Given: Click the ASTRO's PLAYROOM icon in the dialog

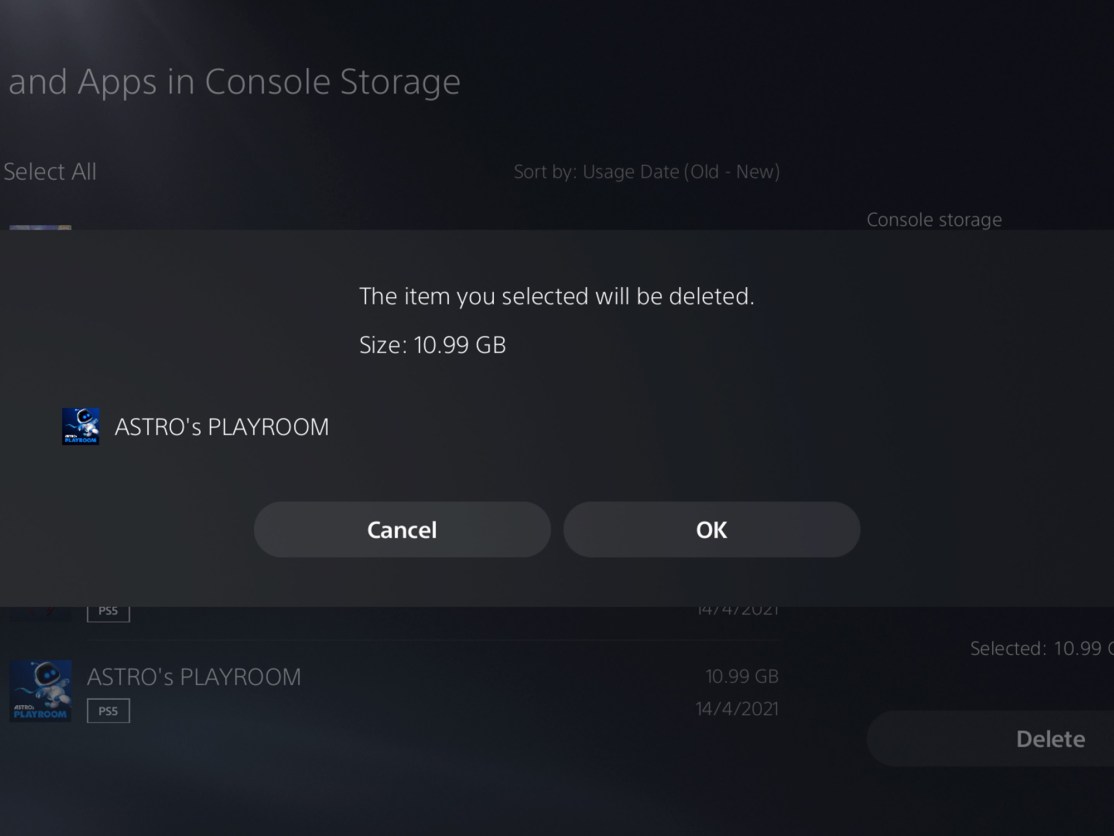Looking at the screenshot, I should 80,426.
